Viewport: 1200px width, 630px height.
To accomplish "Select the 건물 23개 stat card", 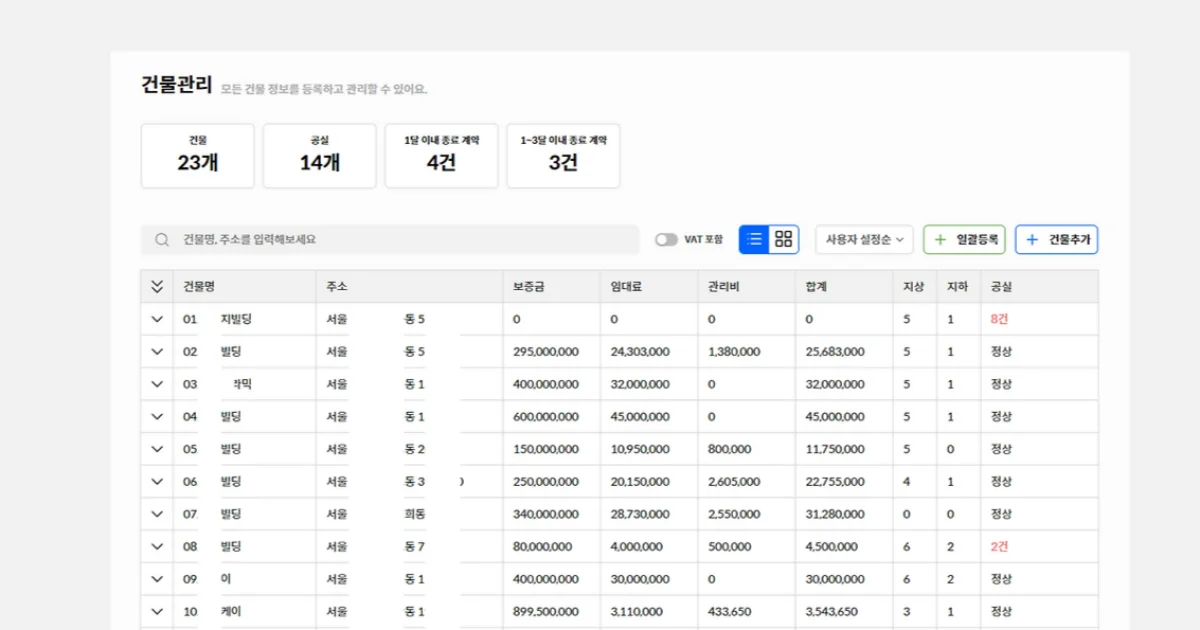I will [196, 155].
